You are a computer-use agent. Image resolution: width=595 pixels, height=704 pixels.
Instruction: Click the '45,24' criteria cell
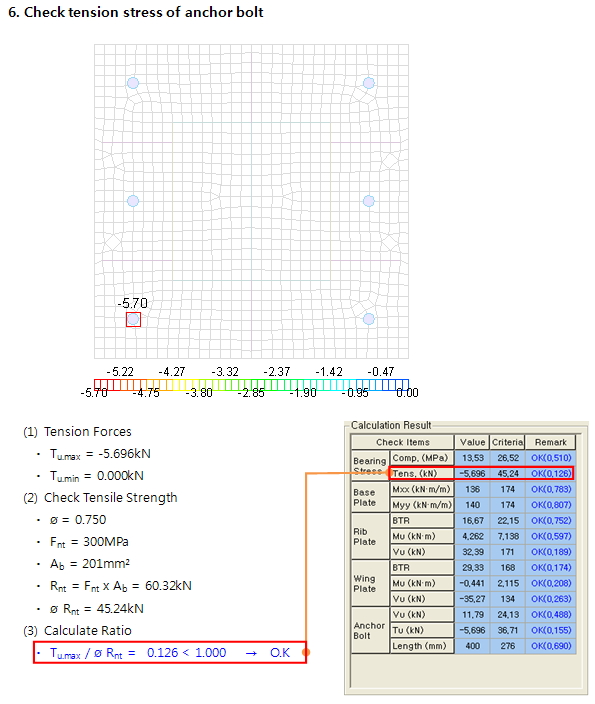coord(507,473)
